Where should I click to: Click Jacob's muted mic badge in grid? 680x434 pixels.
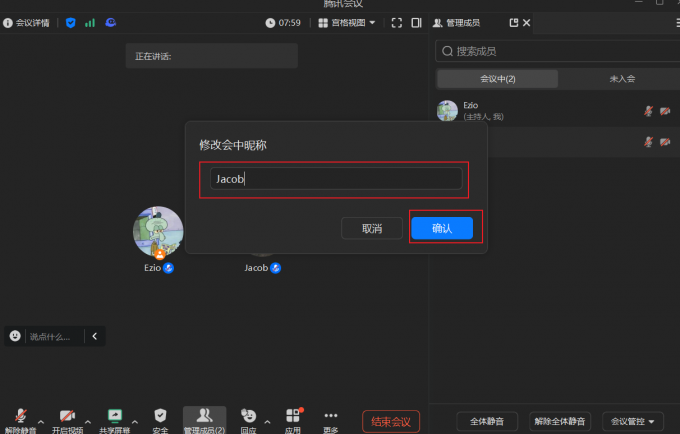275,268
